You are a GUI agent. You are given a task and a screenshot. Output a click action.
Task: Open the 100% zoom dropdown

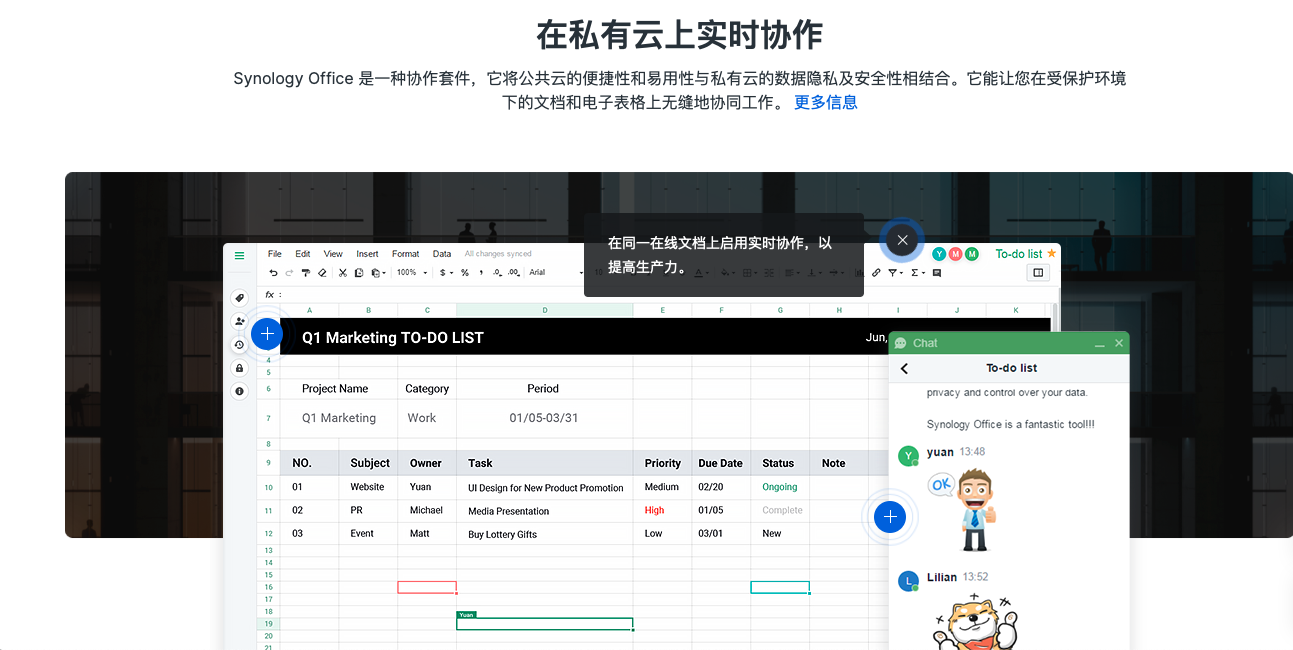[x=411, y=272]
